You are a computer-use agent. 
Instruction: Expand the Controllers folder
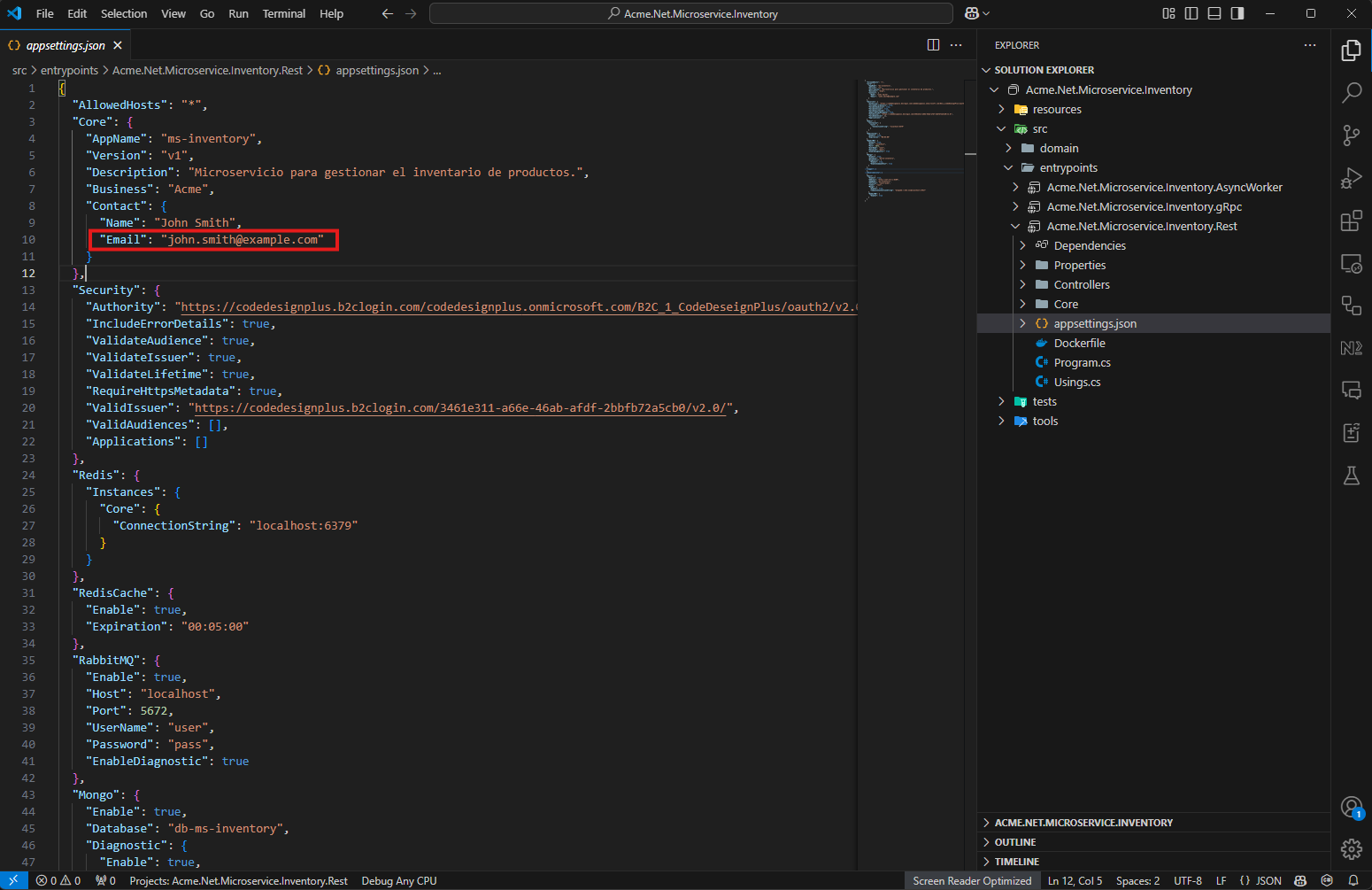tap(1022, 284)
